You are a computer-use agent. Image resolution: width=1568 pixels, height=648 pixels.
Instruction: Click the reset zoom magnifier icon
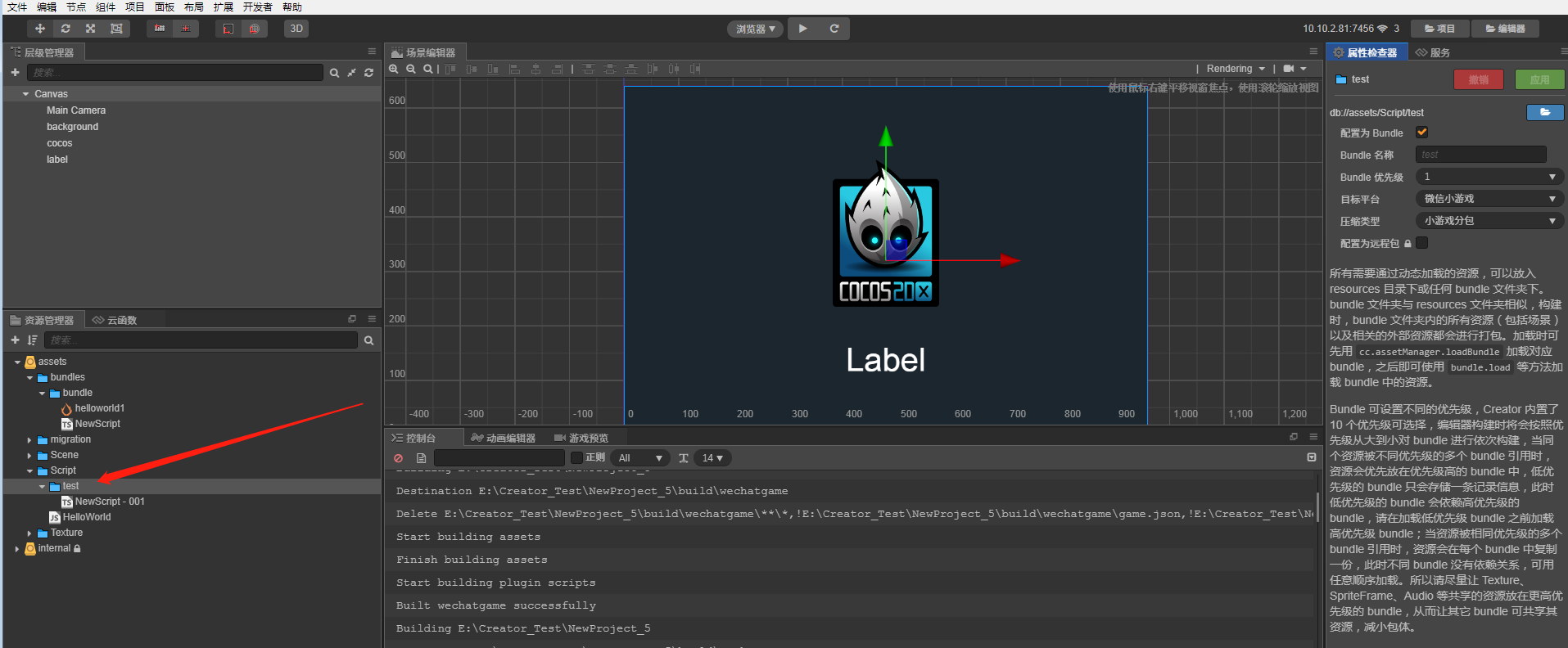click(427, 69)
